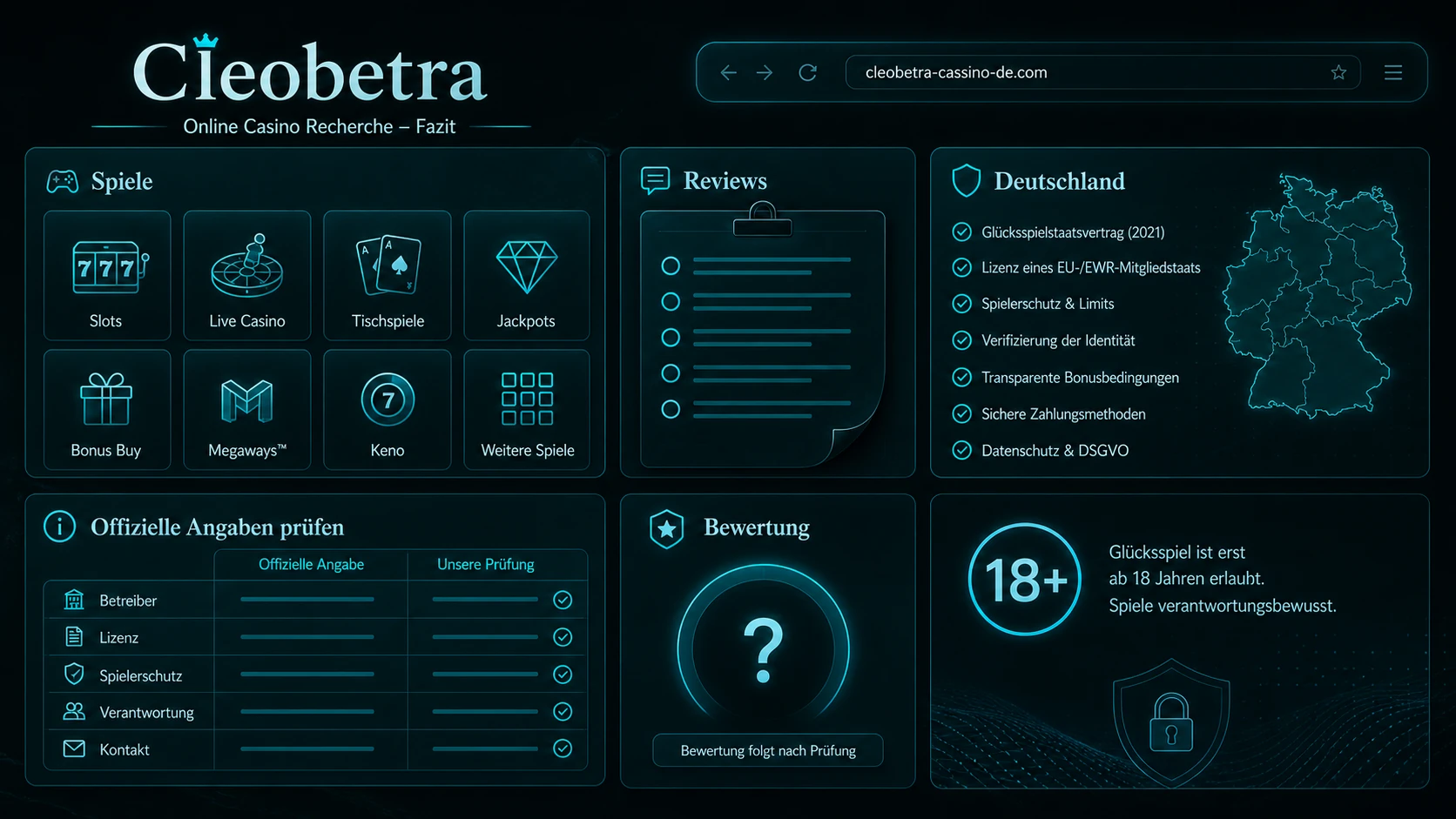Select the Live Casino roulette tile
The image size is (1456, 819).
(247, 275)
